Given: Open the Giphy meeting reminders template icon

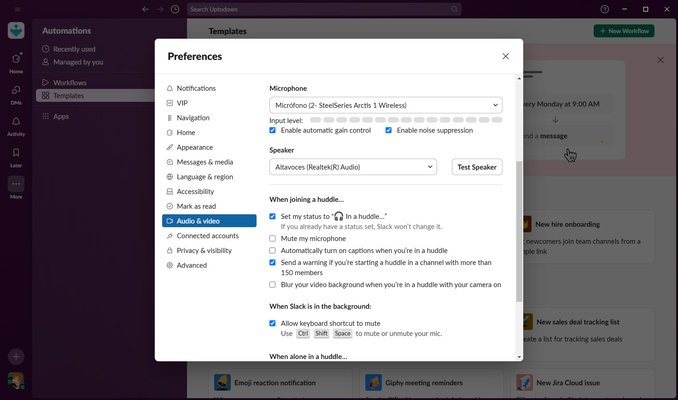Looking at the screenshot, I should click(x=373, y=382).
